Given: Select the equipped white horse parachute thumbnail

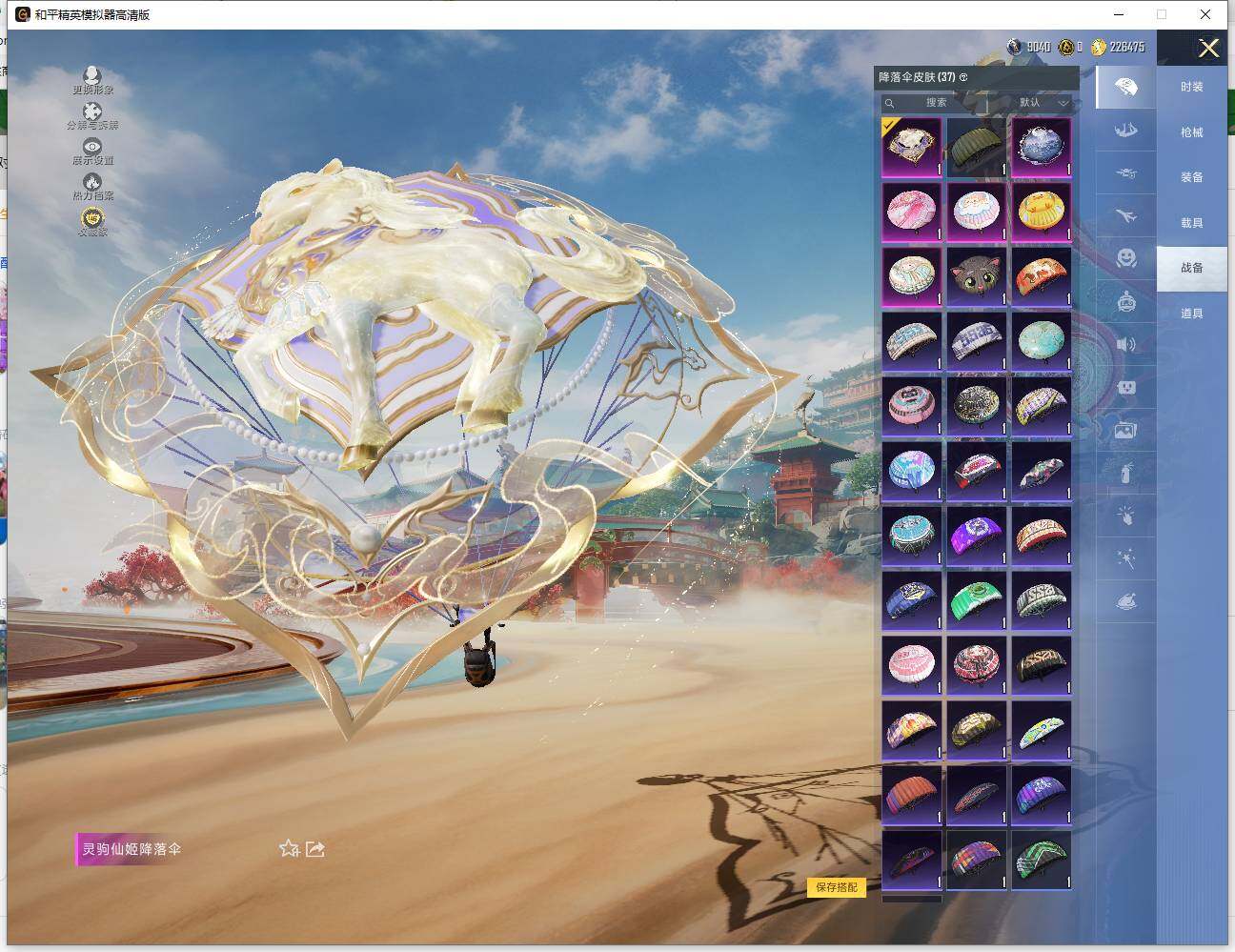Looking at the screenshot, I should (x=912, y=147).
